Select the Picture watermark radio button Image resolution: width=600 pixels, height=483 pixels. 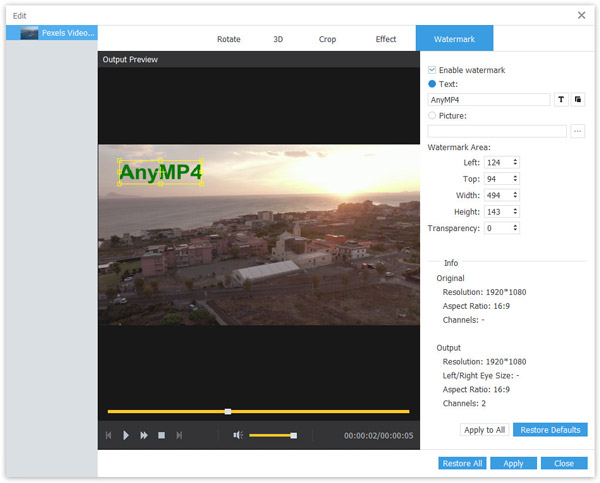click(x=432, y=115)
